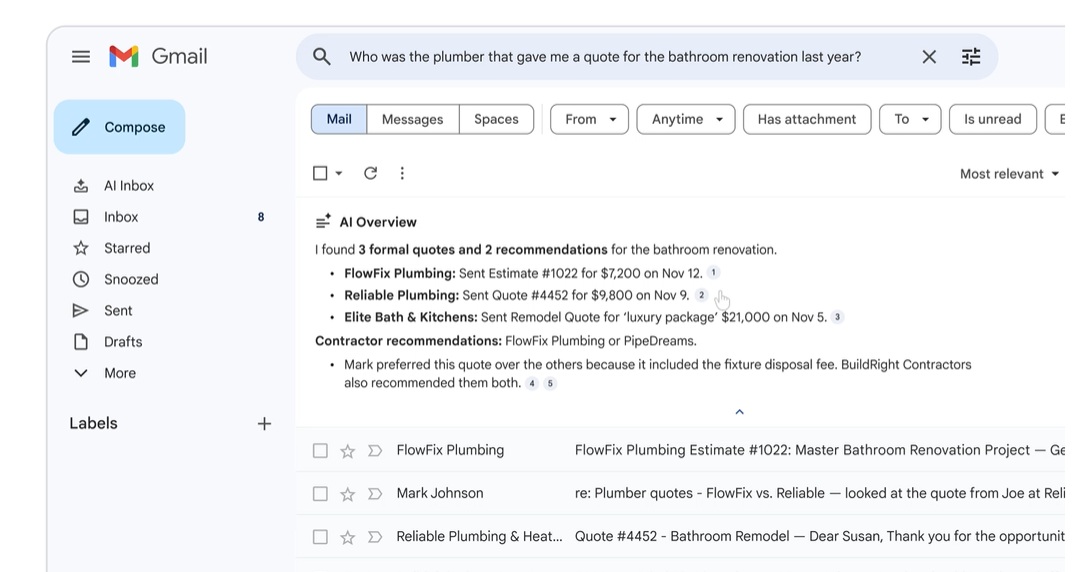Open the main menu hamburger icon
Viewport: 1088px width, 572px height.
pos(81,57)
